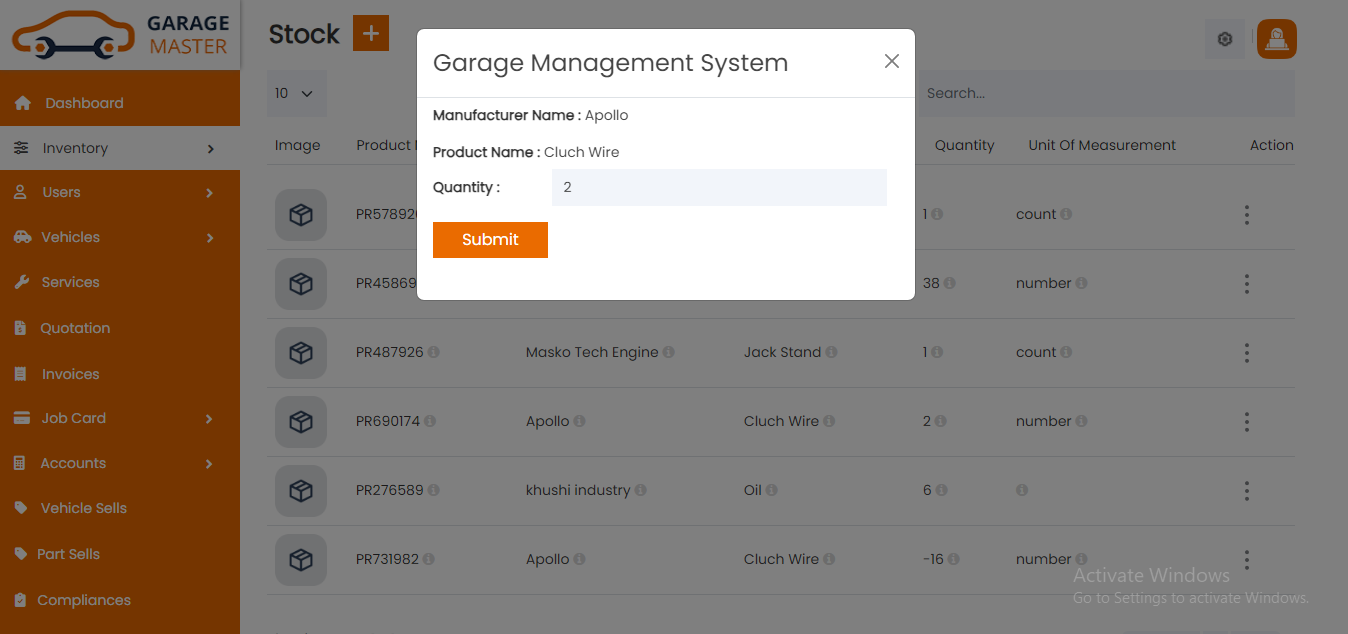This screenshot has height=634, width=1348.
Task: Click the Quantity input field
Action: (718, 188)
